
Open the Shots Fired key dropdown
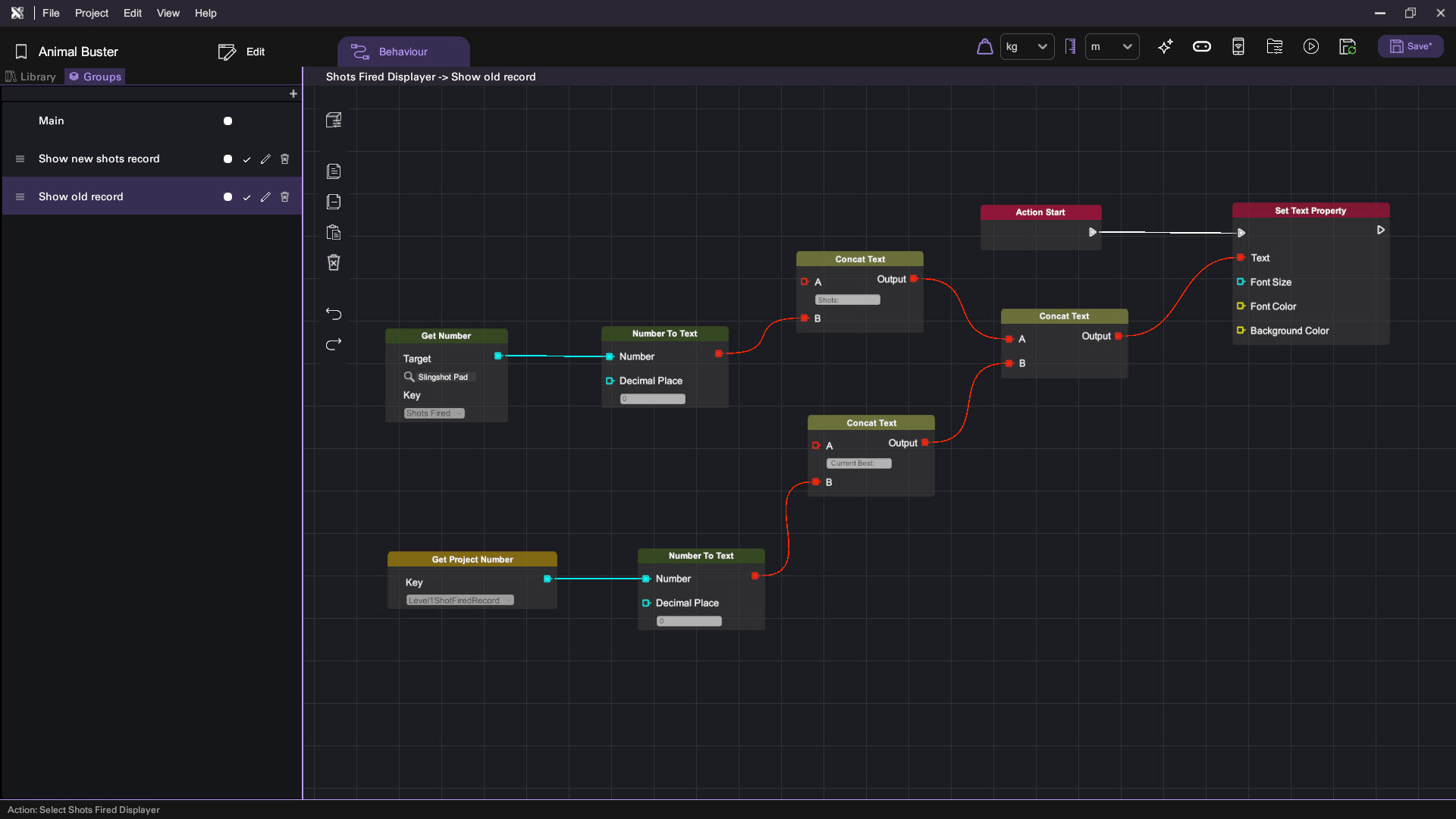tap(434, 413)
